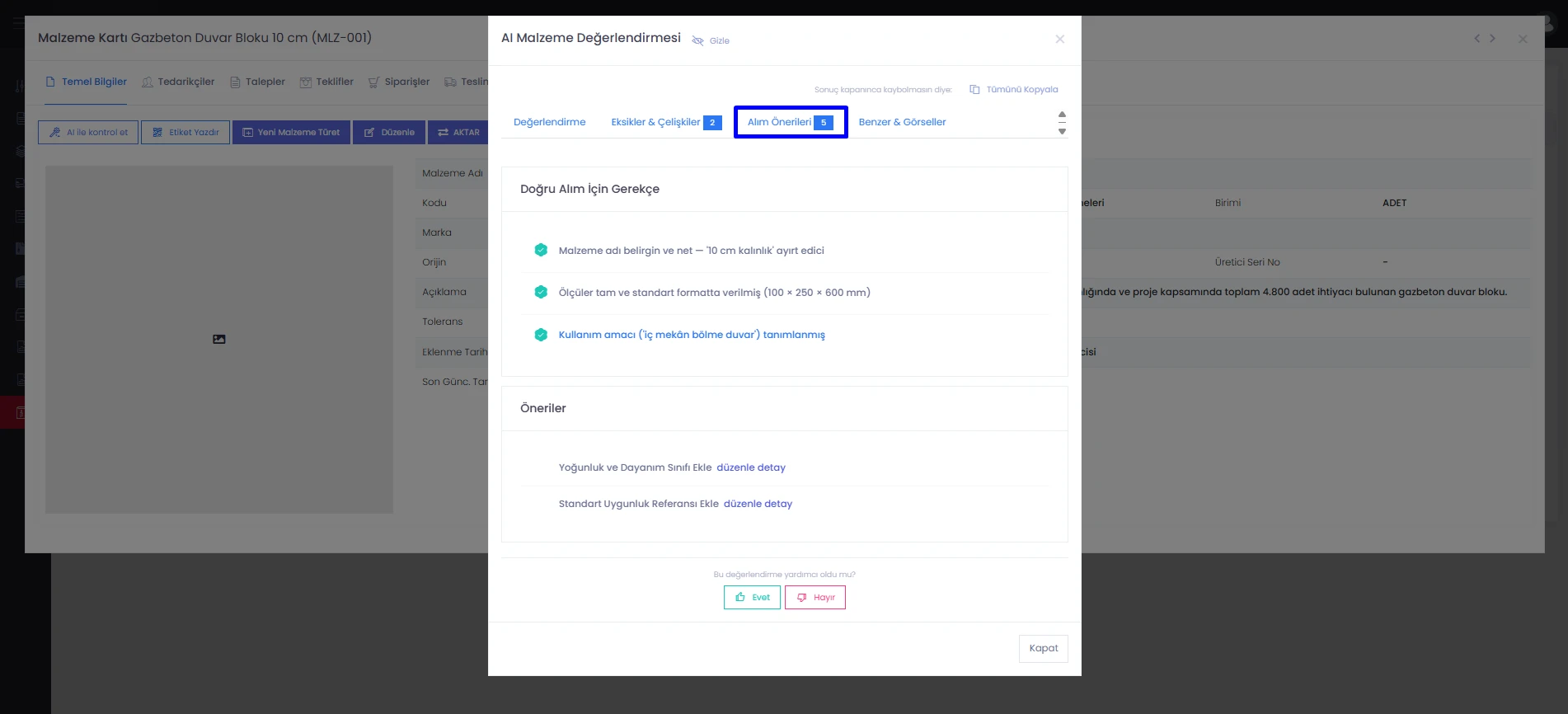Click the Gizle eye-slash hide icon
The height and width of the screenshot is (714, 1568).
coord(697,40)
